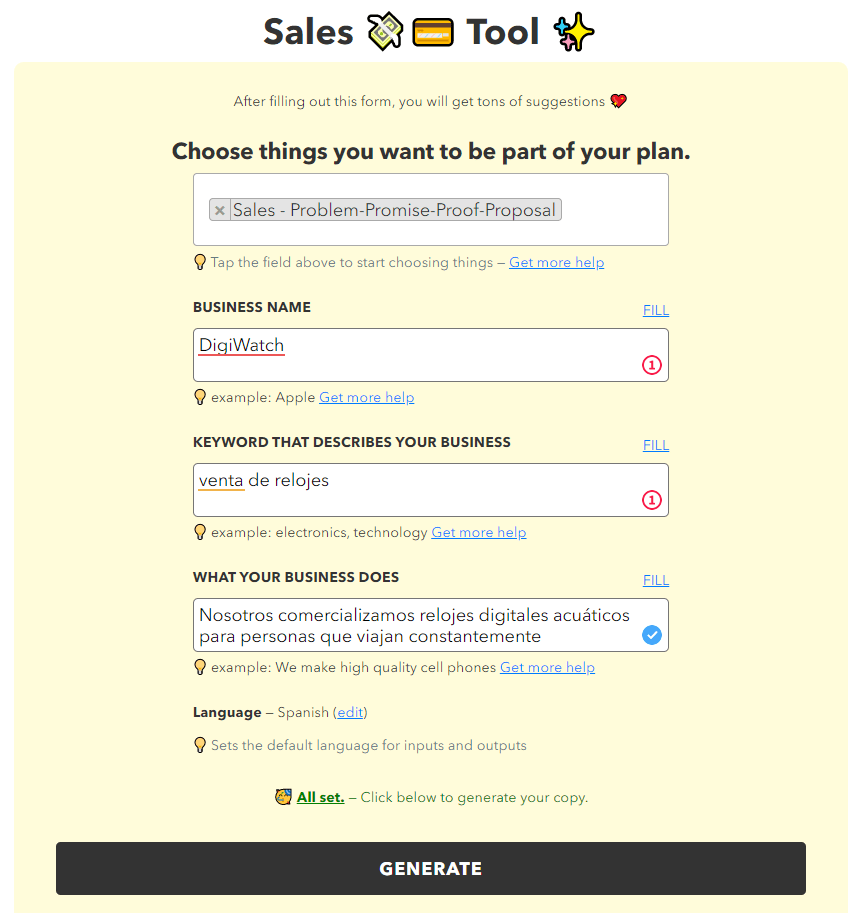The height and width of the screenshot is (913, 866).
Task: Click the blue checkmark icon in business description
Action: (x=651, y=635)
